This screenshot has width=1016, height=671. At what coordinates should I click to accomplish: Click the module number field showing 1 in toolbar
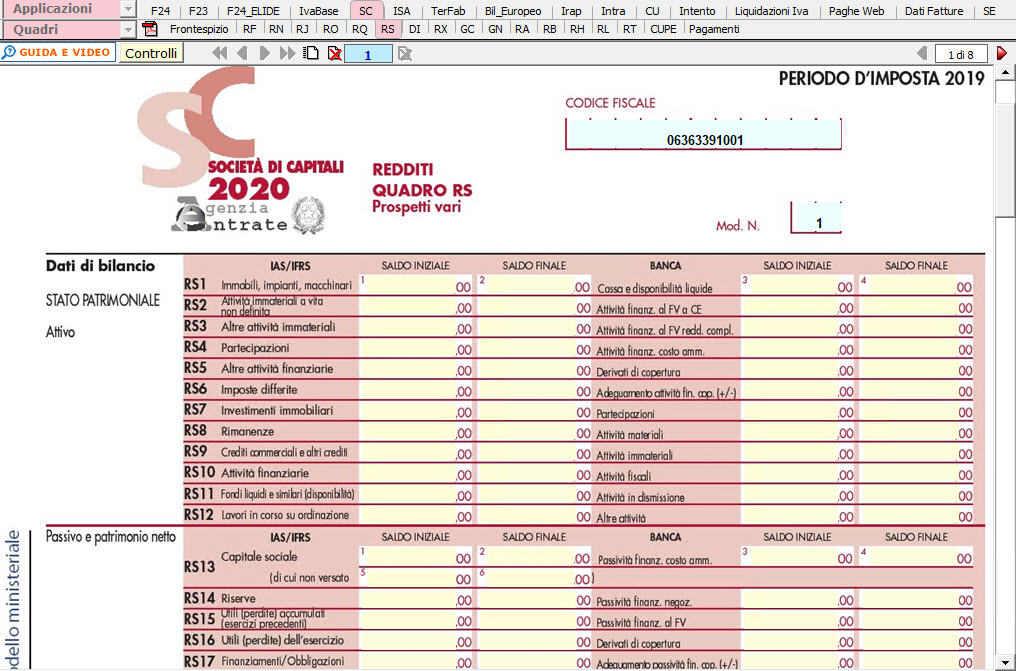click(368, 54)
